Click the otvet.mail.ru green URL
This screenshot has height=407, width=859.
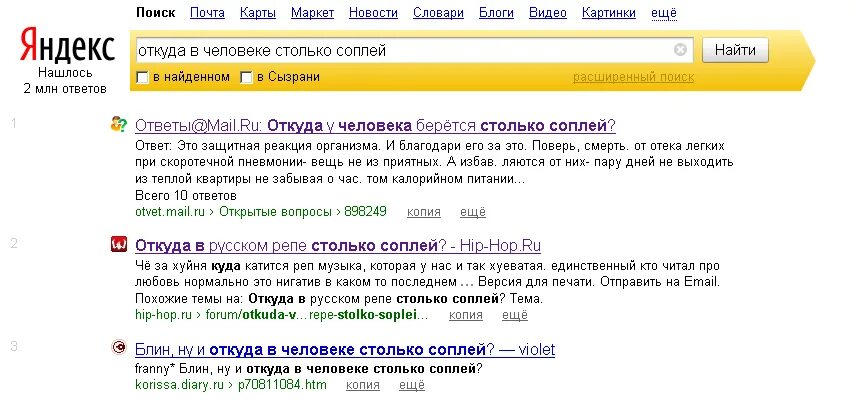coord(169,211)
